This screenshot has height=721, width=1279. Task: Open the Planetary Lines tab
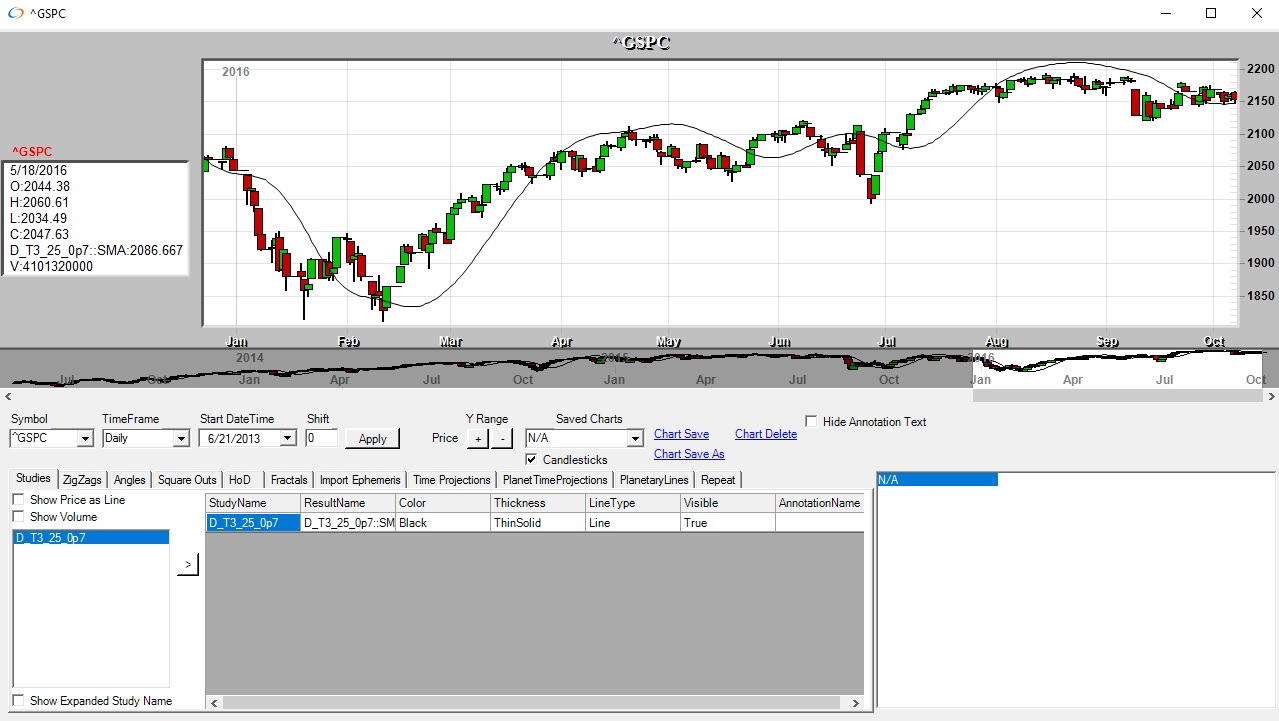654,480
